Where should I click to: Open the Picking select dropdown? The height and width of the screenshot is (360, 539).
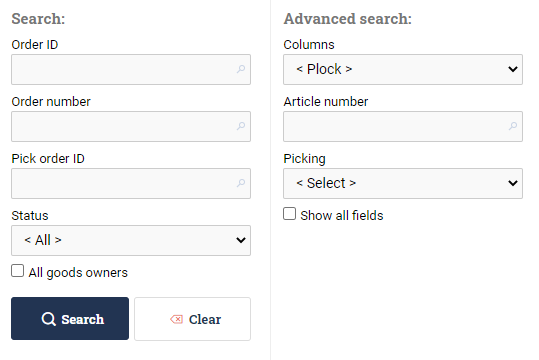(403, 183)
